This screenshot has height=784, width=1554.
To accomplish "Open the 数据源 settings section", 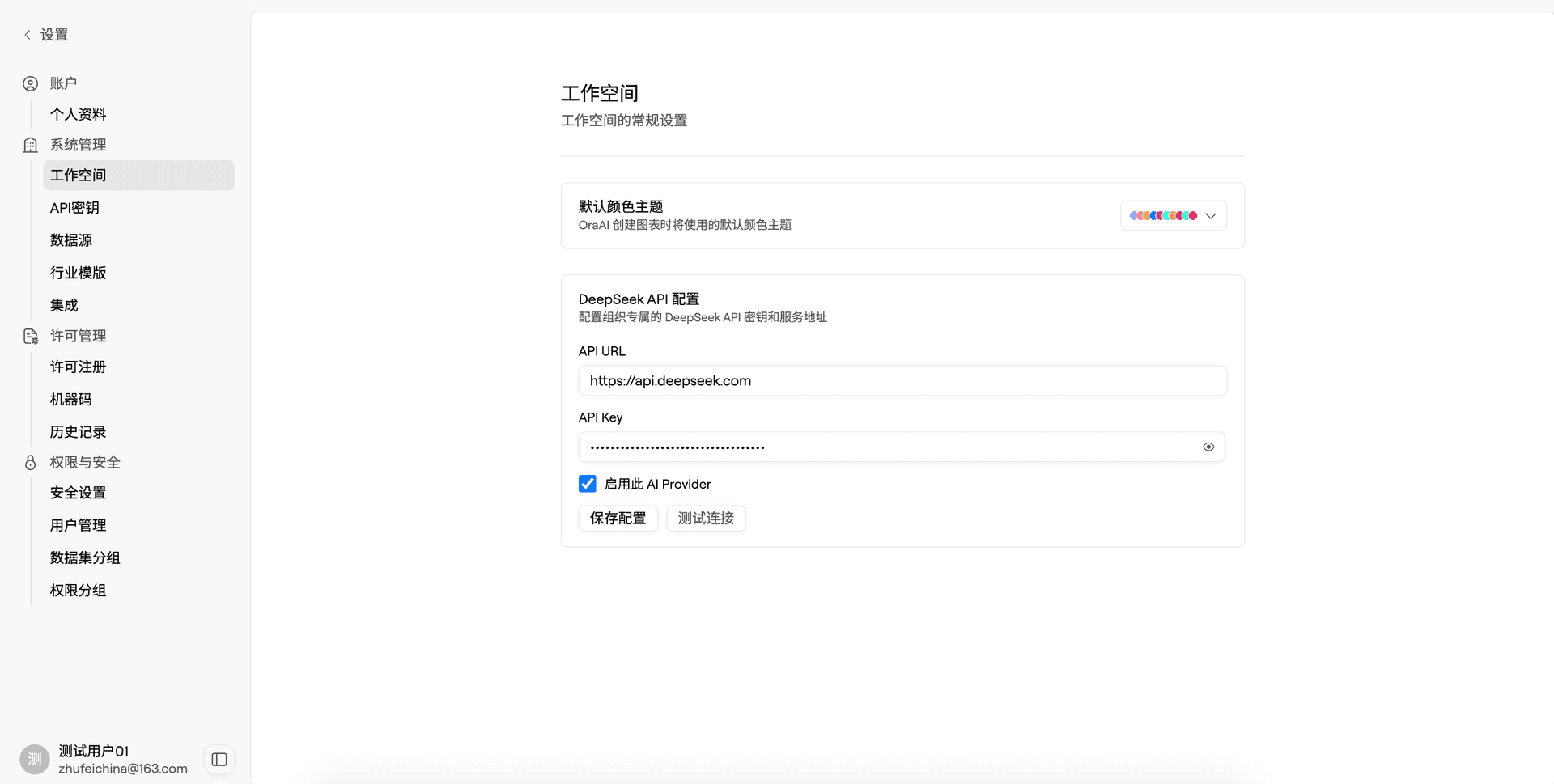I will pos(70,239).
